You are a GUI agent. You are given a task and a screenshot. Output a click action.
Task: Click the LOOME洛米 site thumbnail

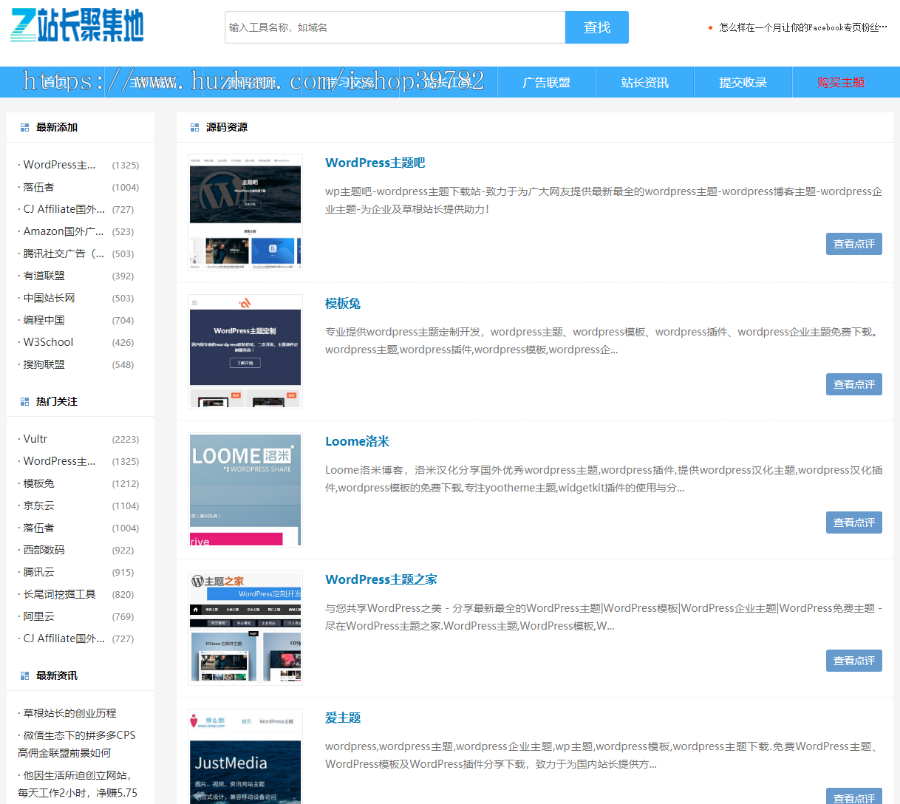pos(245,490)
